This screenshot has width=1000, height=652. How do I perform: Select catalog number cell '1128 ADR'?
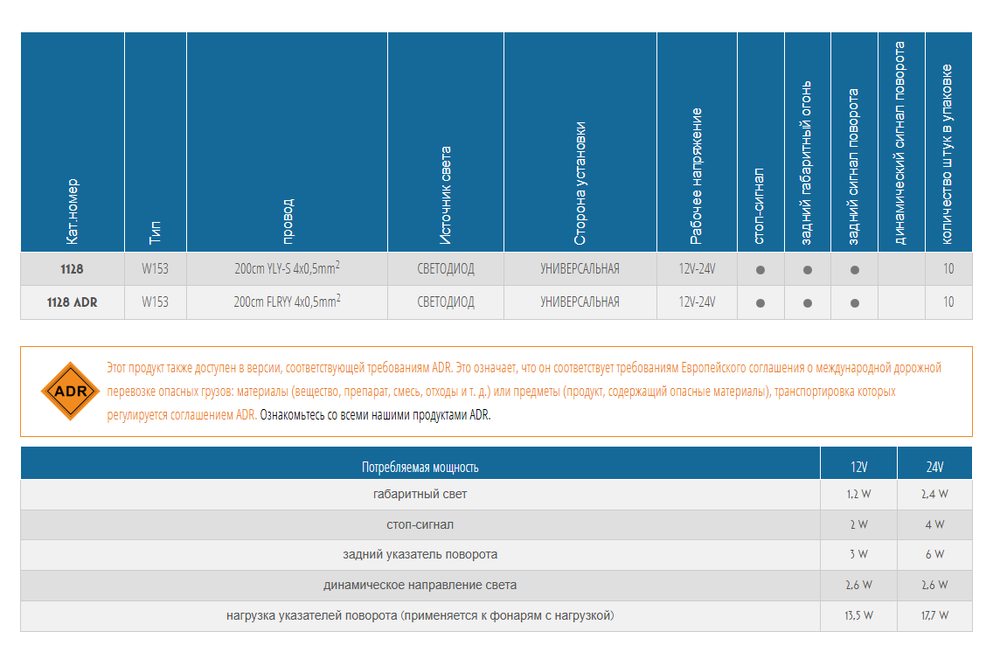(x=72, y=302)
